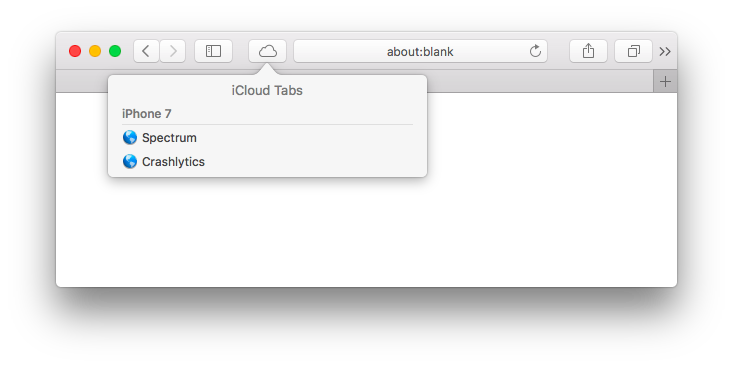
Task: Close the Safari window with red button
Action: pyautogui.click(x=75, y=51)
